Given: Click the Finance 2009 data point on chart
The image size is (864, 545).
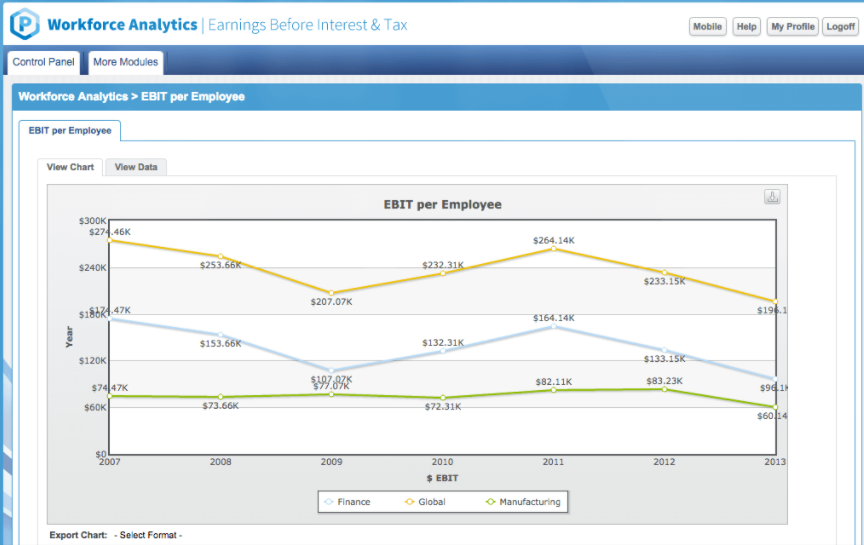Looking at the screenshot, I should (331, 371).
